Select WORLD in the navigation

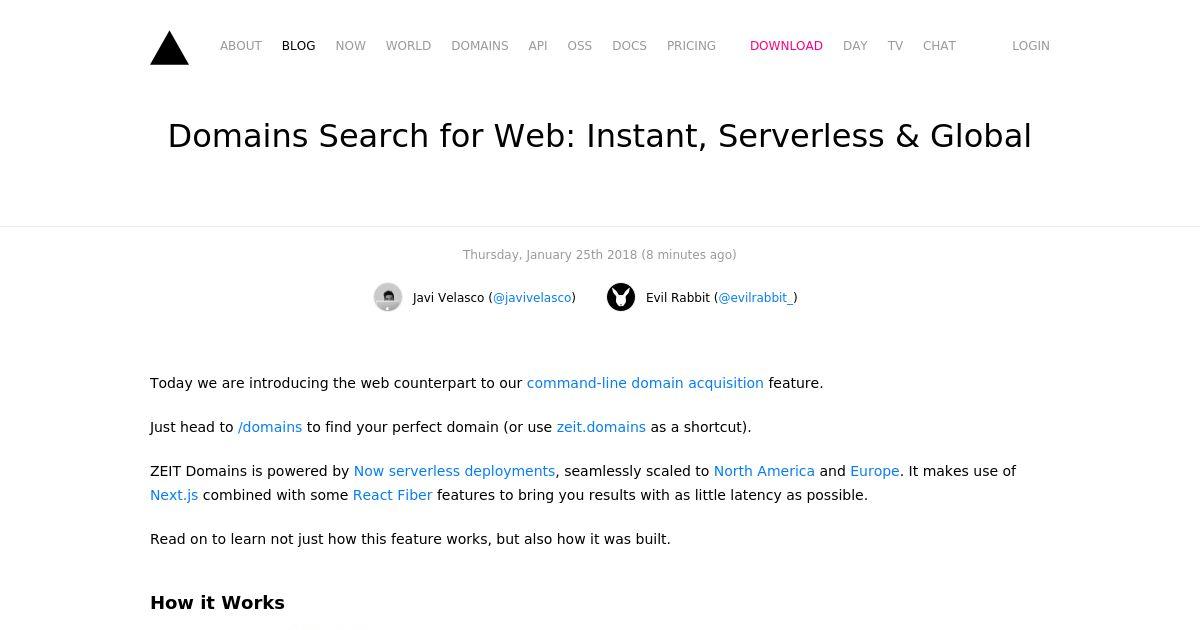408,46
